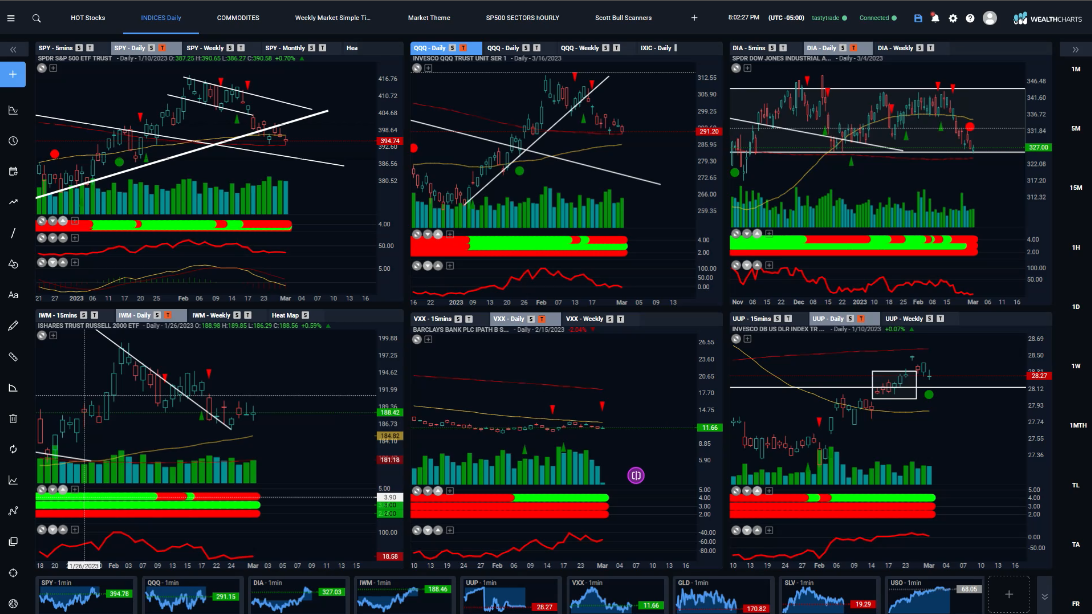The image size is (1092, 614).
Task: Open SPY - Monthly chart tab
Action: (x=285, y=48)
